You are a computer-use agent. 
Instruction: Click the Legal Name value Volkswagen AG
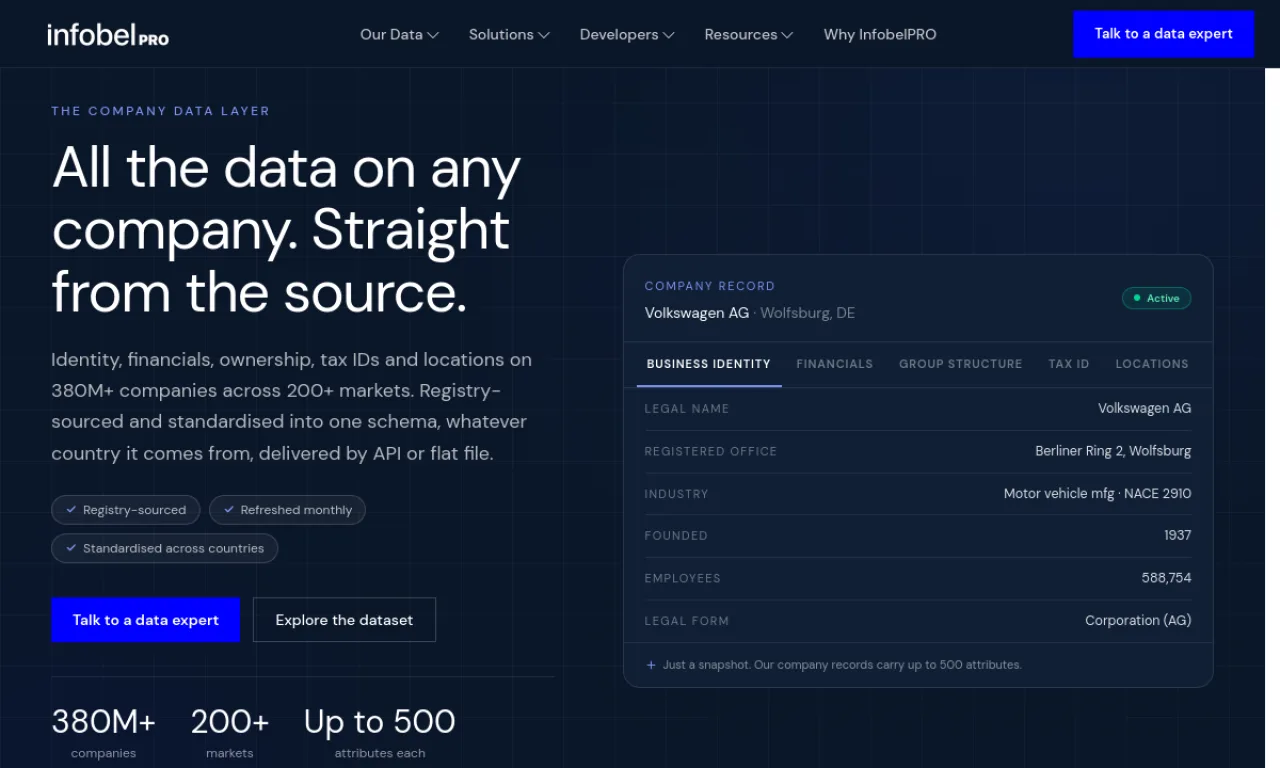coord(1144,408)
